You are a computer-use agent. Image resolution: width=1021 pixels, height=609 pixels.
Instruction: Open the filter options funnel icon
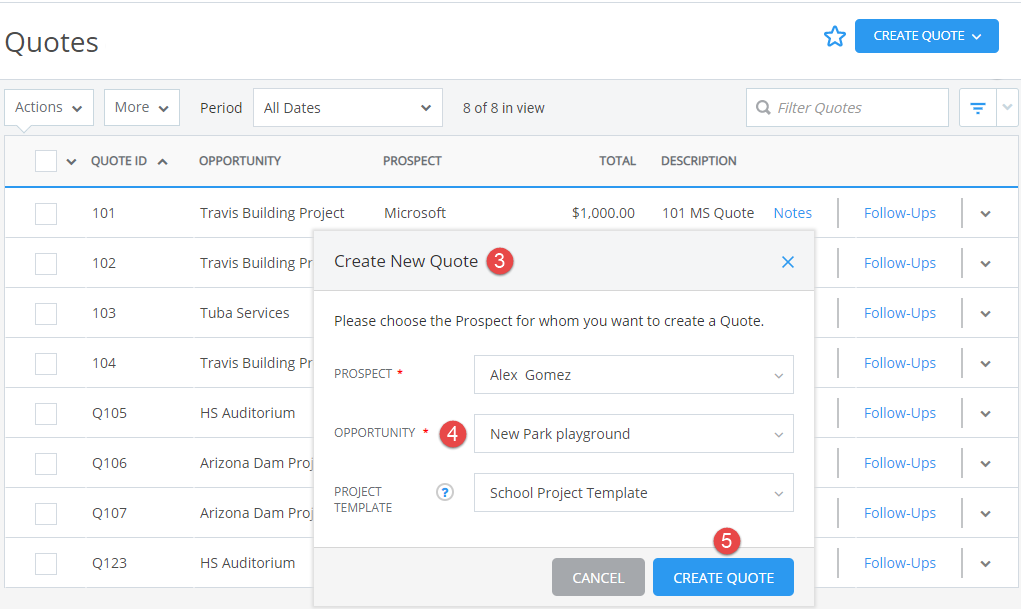(977, 107)
